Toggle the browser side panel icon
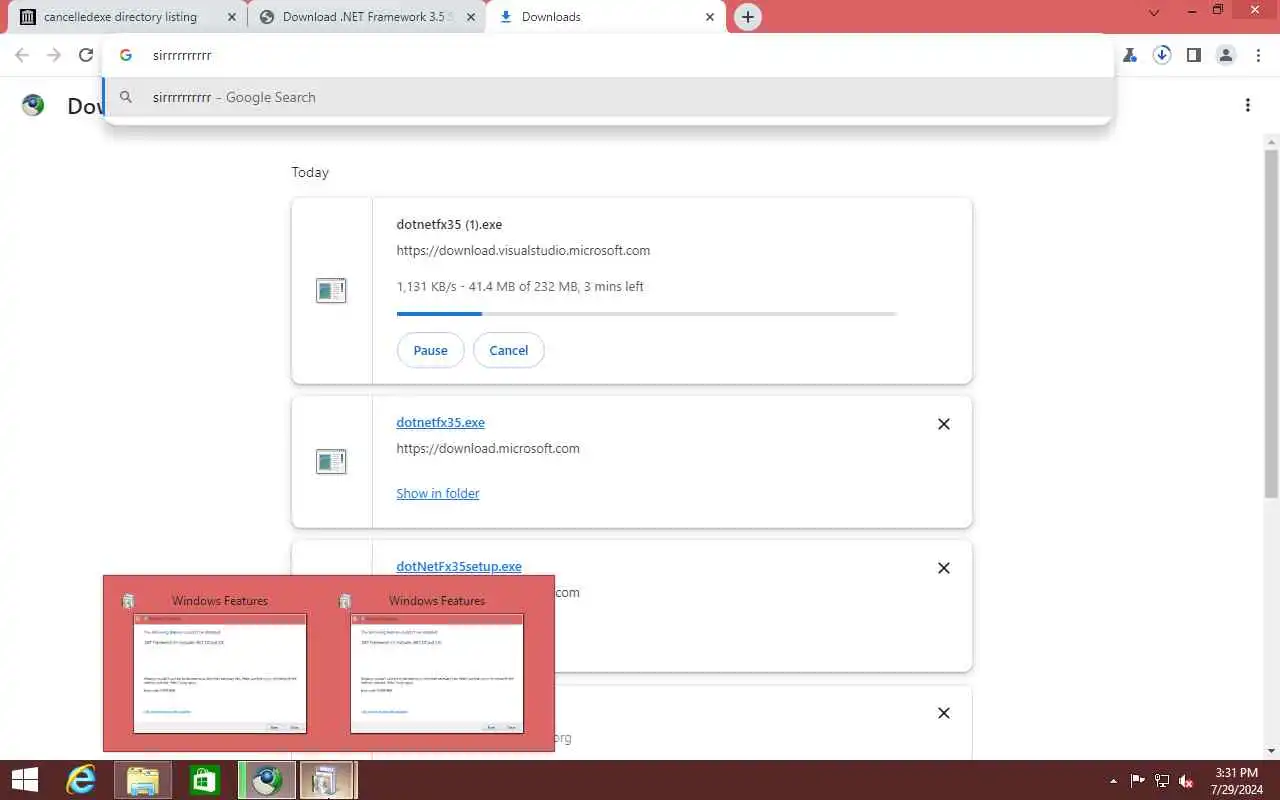 pos(1193,56)
